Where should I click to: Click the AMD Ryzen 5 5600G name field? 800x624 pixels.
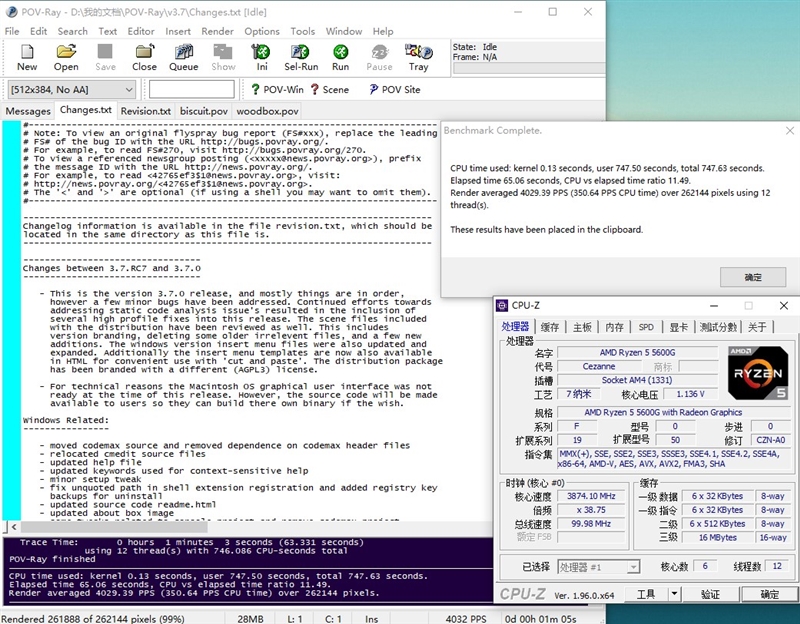point(637,353)
